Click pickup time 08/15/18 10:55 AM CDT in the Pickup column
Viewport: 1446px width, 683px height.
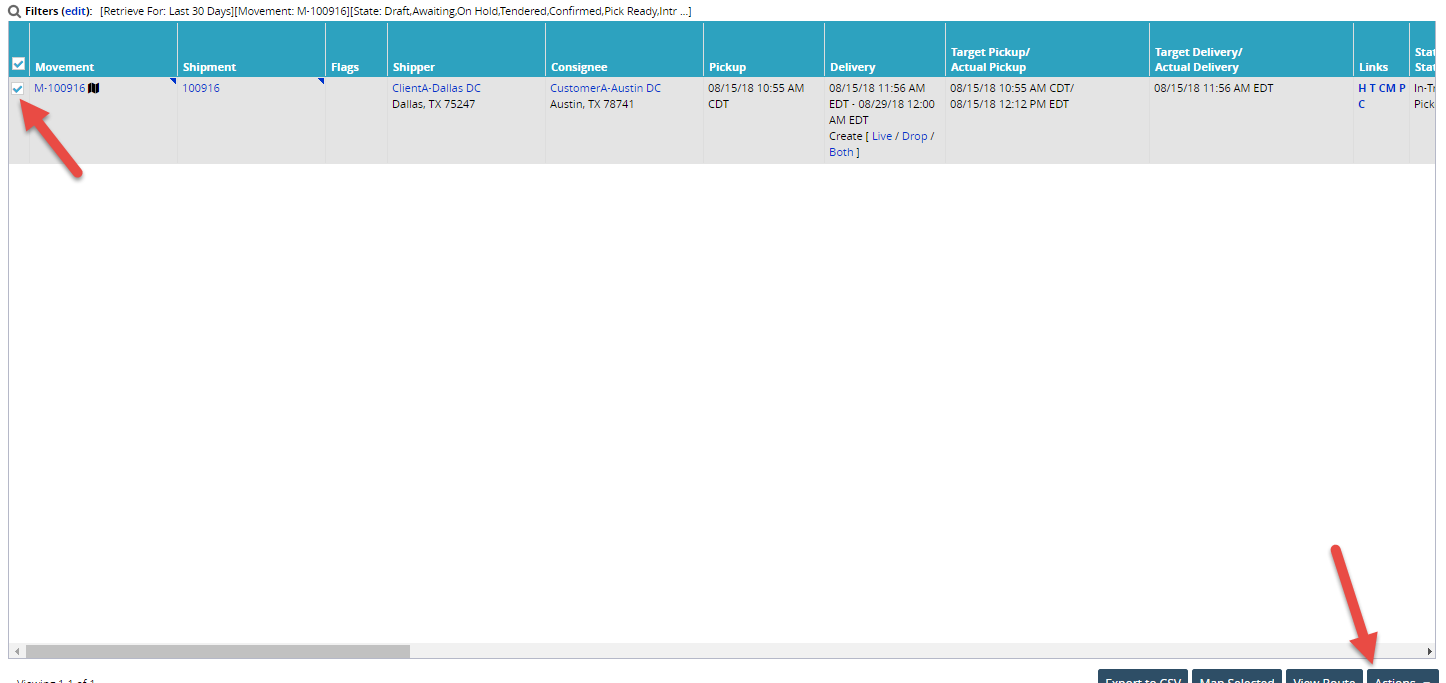(x=756, y=96)
